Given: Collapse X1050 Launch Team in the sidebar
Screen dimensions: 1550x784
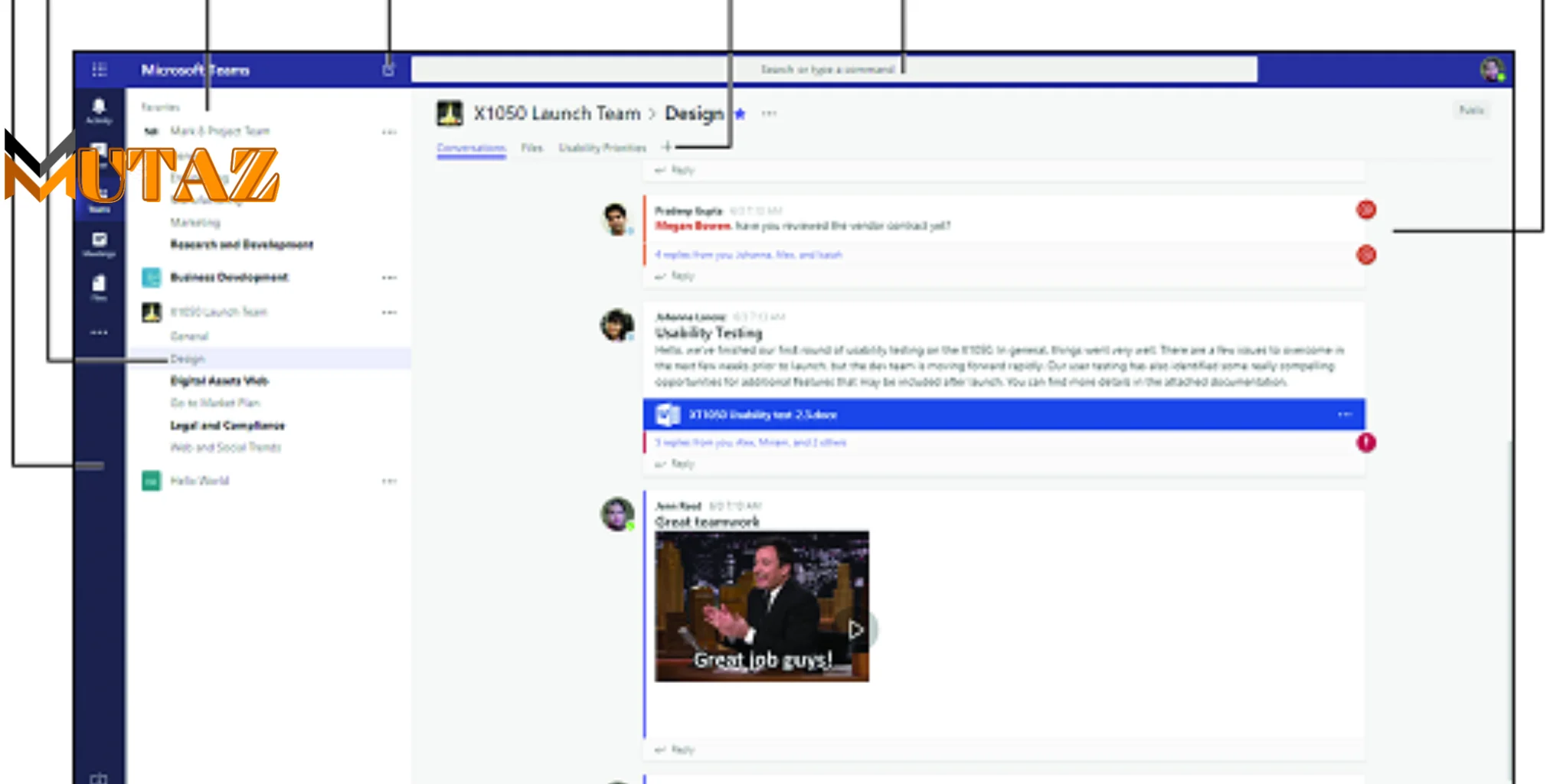Looking at the screenshot, I should tap(218, 312).
